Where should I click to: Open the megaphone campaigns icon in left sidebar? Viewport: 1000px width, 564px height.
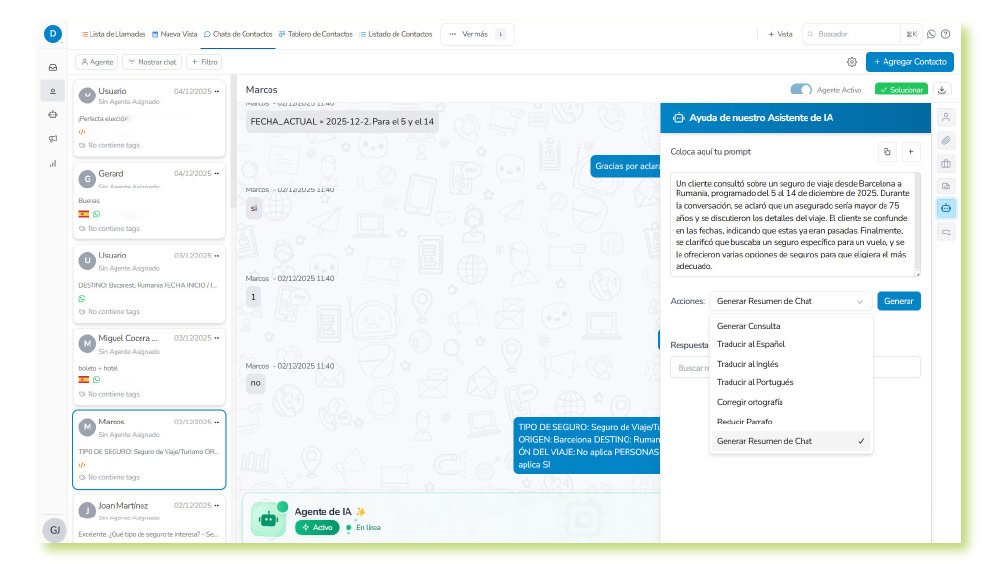(x=53, y=138)
